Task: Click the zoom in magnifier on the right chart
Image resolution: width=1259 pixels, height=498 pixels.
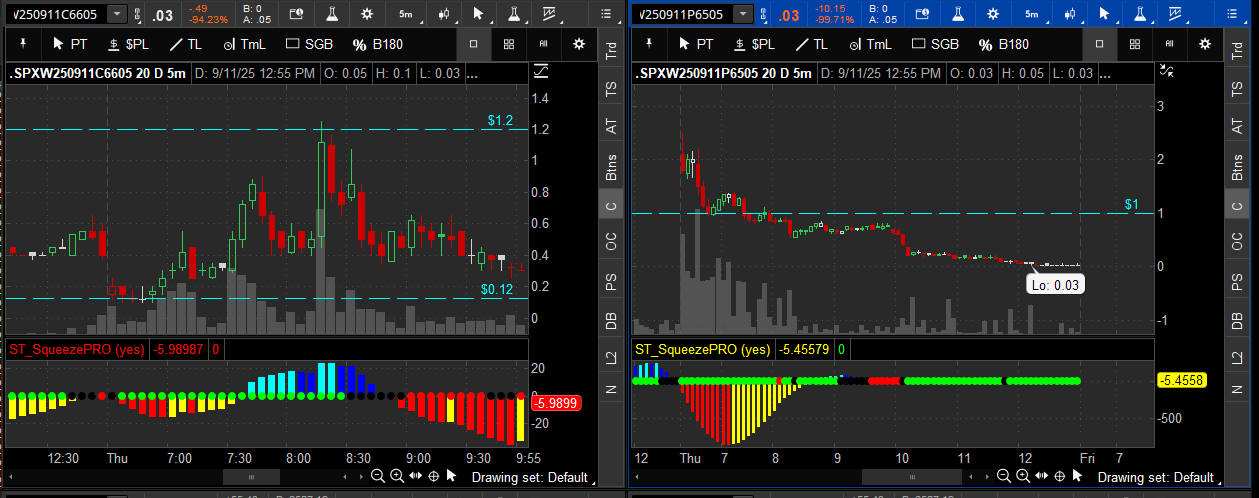Action: point(1022,477)
